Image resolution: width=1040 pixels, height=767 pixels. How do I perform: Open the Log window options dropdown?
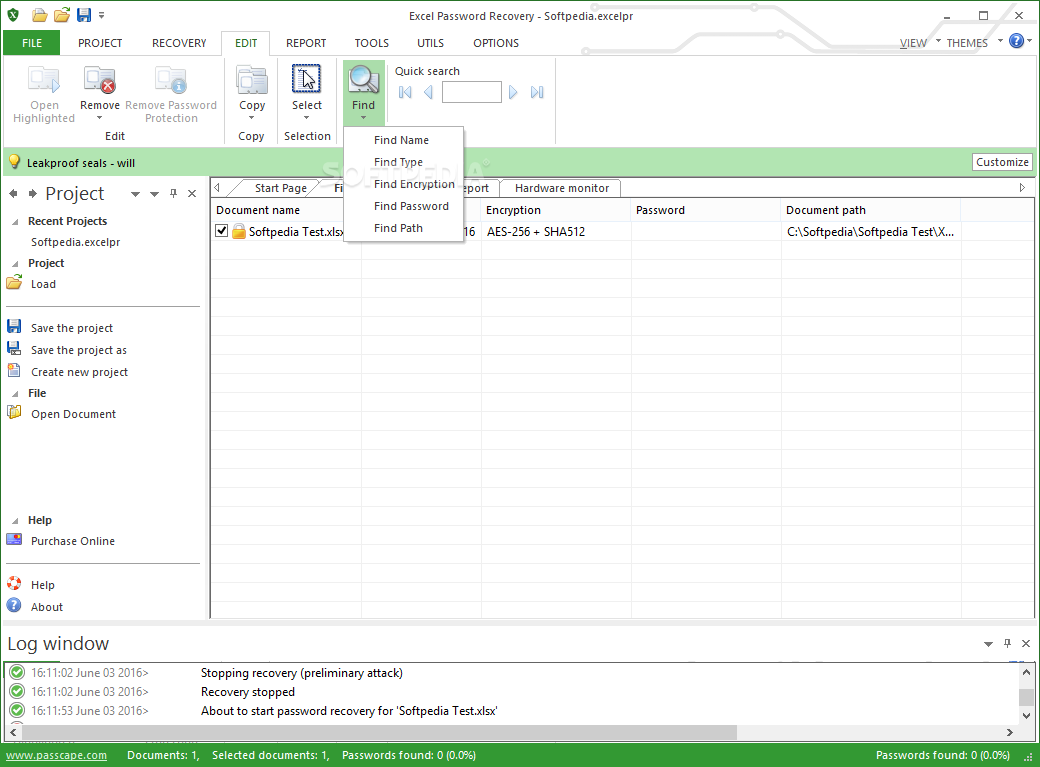[988, 644]
